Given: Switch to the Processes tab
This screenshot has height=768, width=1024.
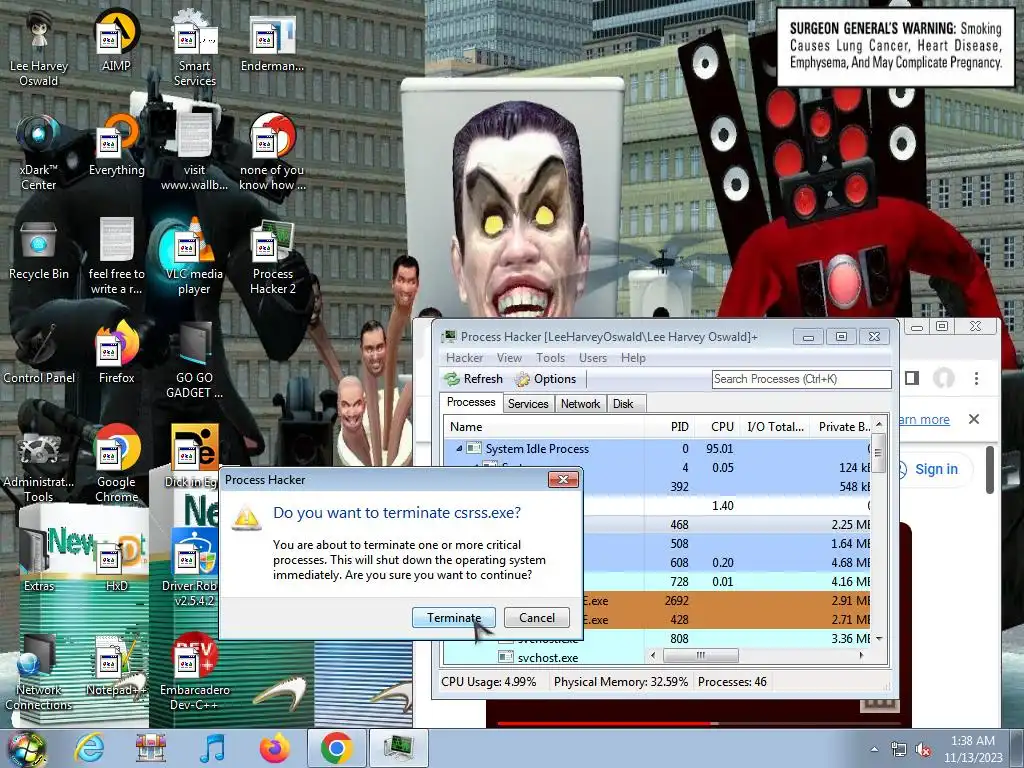Looking at the screenshot, I should pos(471,402).
